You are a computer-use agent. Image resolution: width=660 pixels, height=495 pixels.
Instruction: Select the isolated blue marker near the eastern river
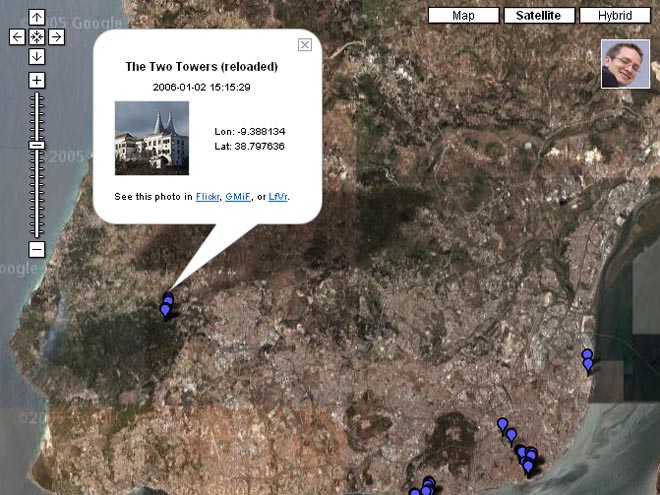588,360
